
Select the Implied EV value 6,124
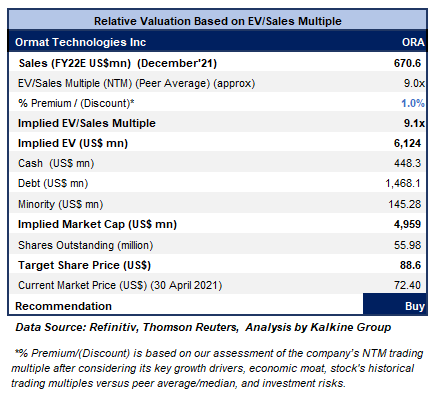coord(407,143)
